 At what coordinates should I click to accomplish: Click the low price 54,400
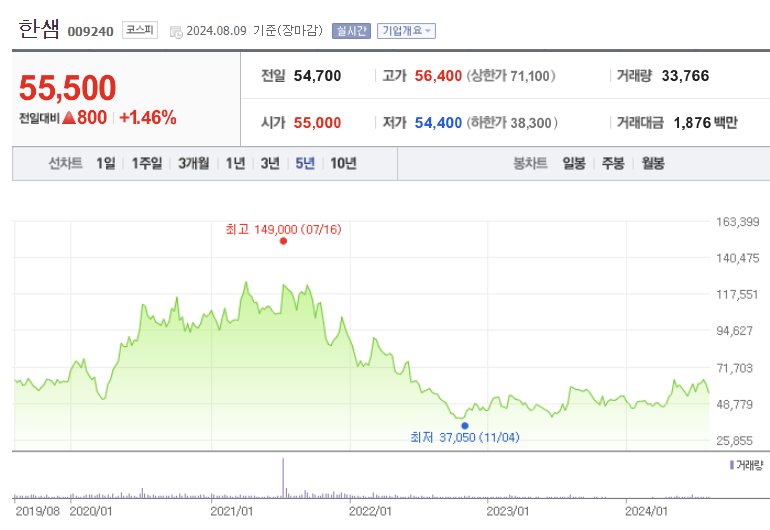tap(438, 123)
